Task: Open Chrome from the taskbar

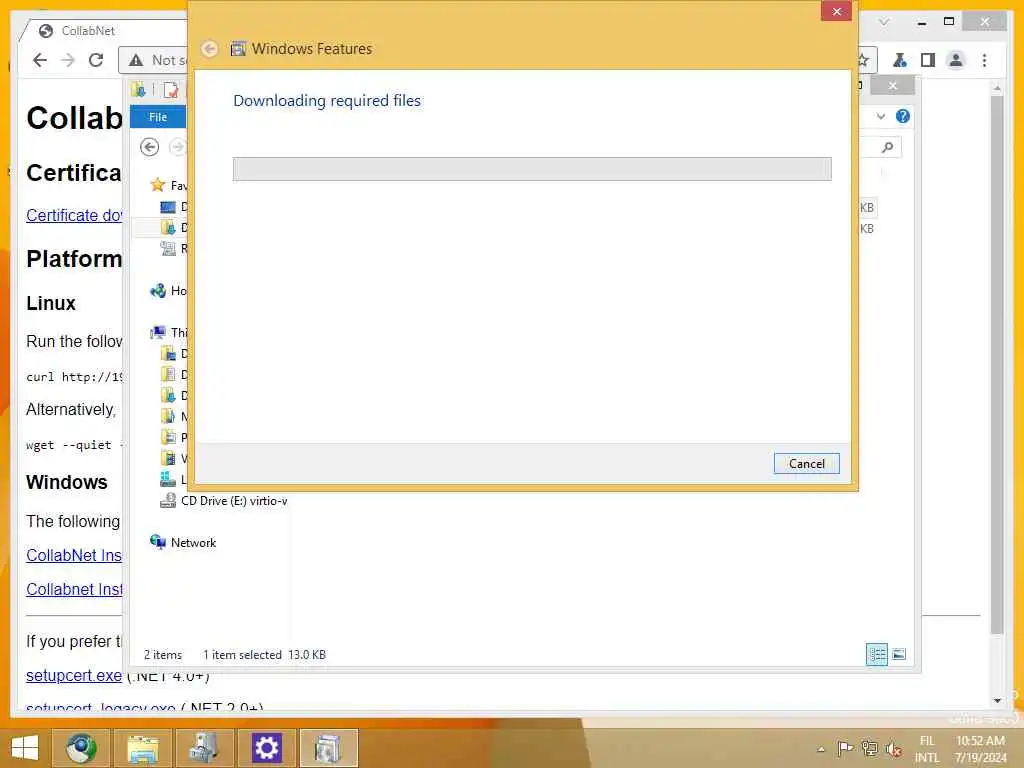Action: [x=81, y=748]
